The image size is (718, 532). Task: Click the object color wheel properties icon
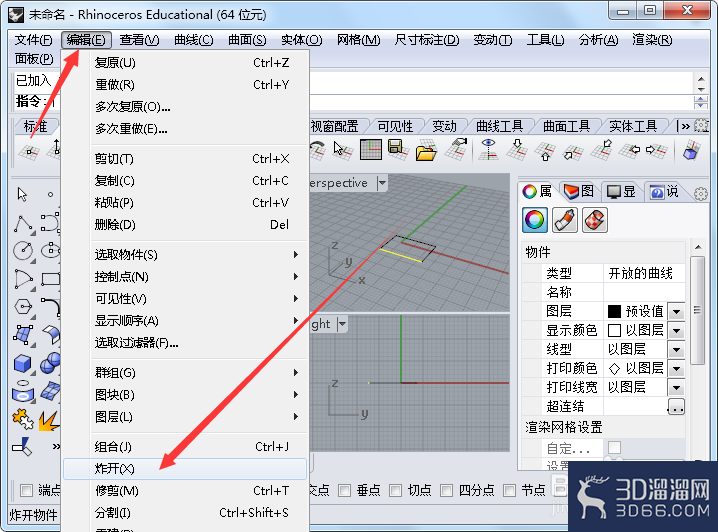(534, 220)
